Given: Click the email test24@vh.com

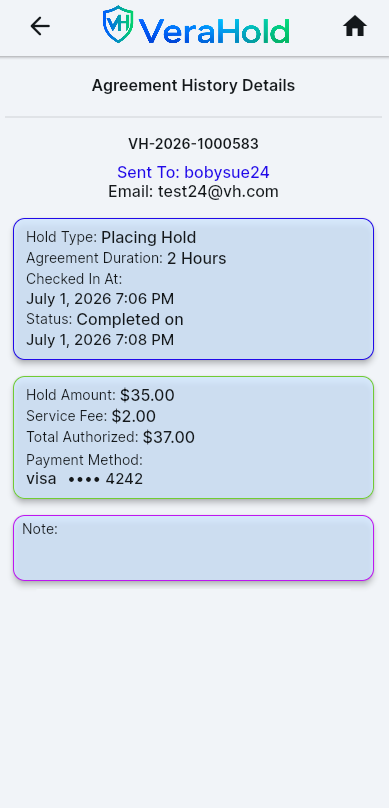Looking at the screenshot, I should [x=193, y=192].
